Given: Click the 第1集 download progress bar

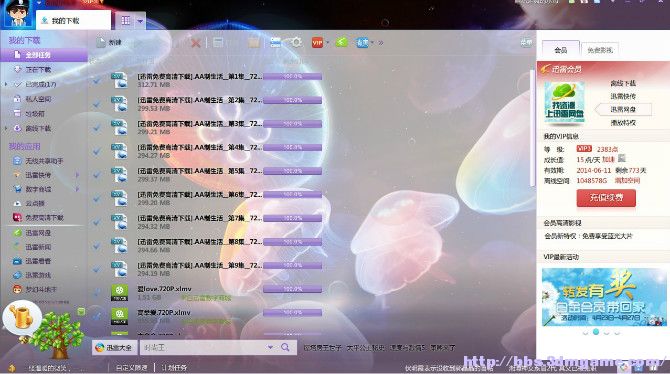Looking at the screenshot, I should click(293, 77).
